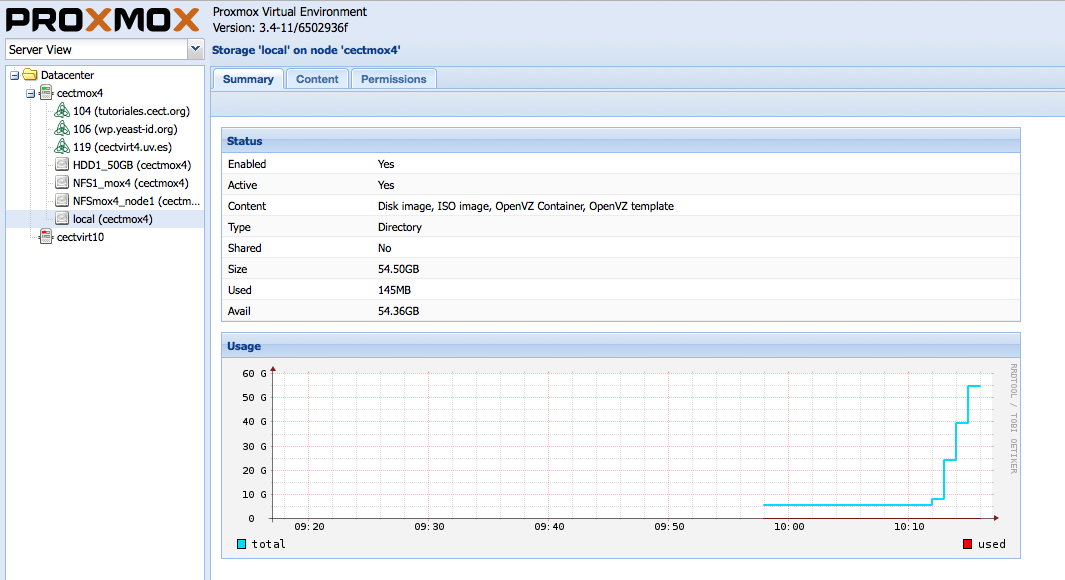Collapse the cectmox4 node expander
The height and width of the screenshot is (580, 1065).
tap(31, 93)
